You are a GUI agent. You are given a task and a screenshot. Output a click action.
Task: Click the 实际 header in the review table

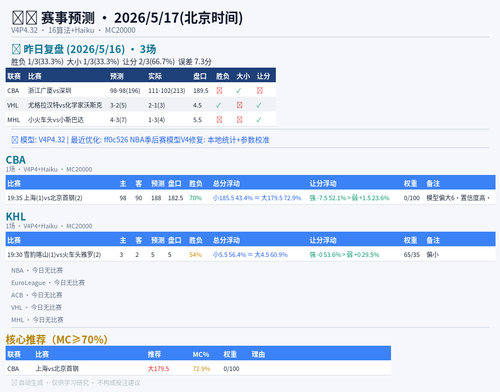pyautogui.click(x=155, y=76)
